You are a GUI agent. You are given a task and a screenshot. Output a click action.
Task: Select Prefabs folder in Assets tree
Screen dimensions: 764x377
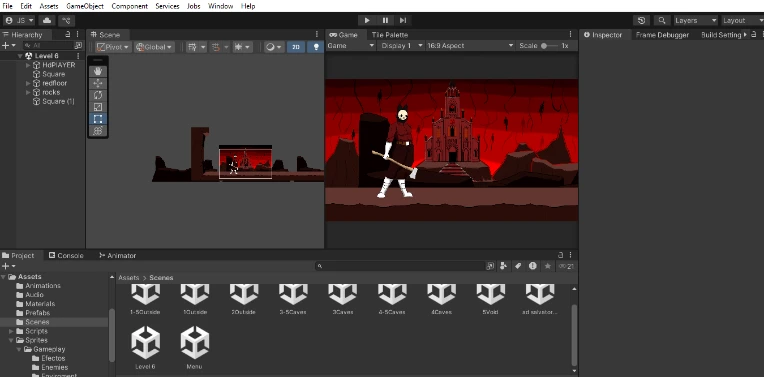point(38,313)
